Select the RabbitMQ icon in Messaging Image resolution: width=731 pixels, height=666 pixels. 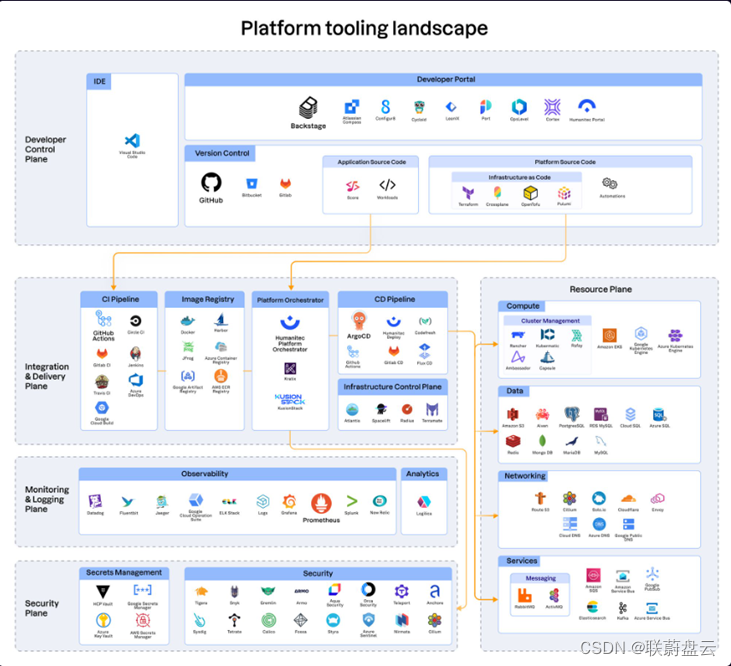(524, 595)
